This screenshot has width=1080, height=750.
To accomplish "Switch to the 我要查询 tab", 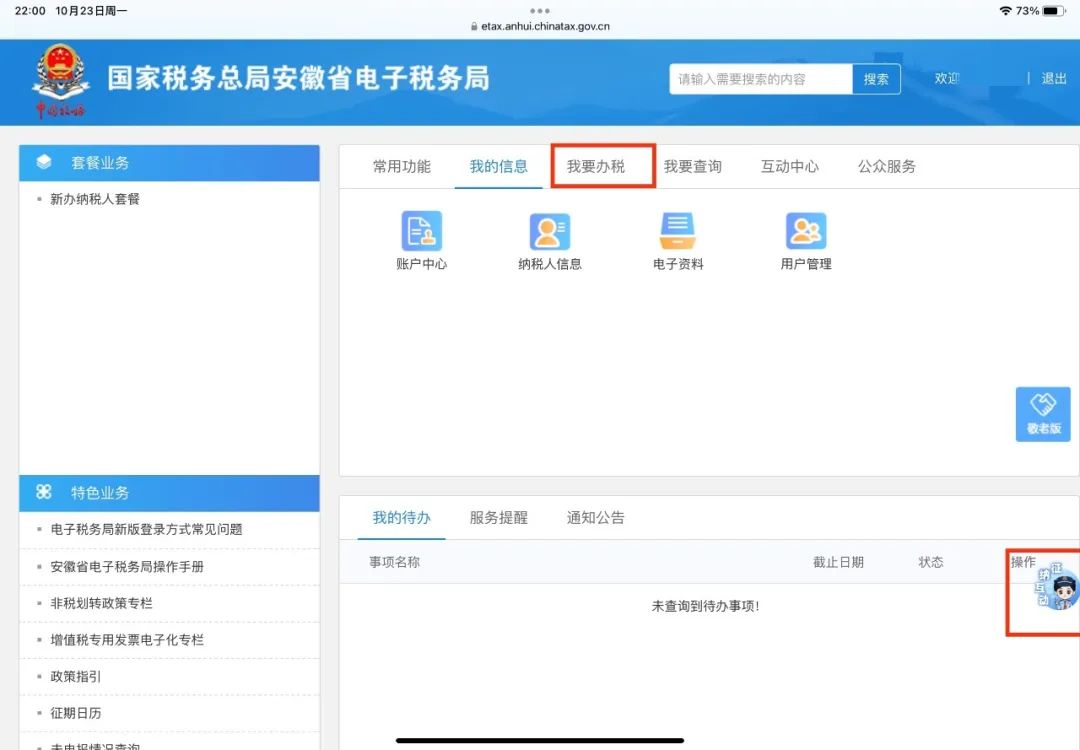I will 693,167.
